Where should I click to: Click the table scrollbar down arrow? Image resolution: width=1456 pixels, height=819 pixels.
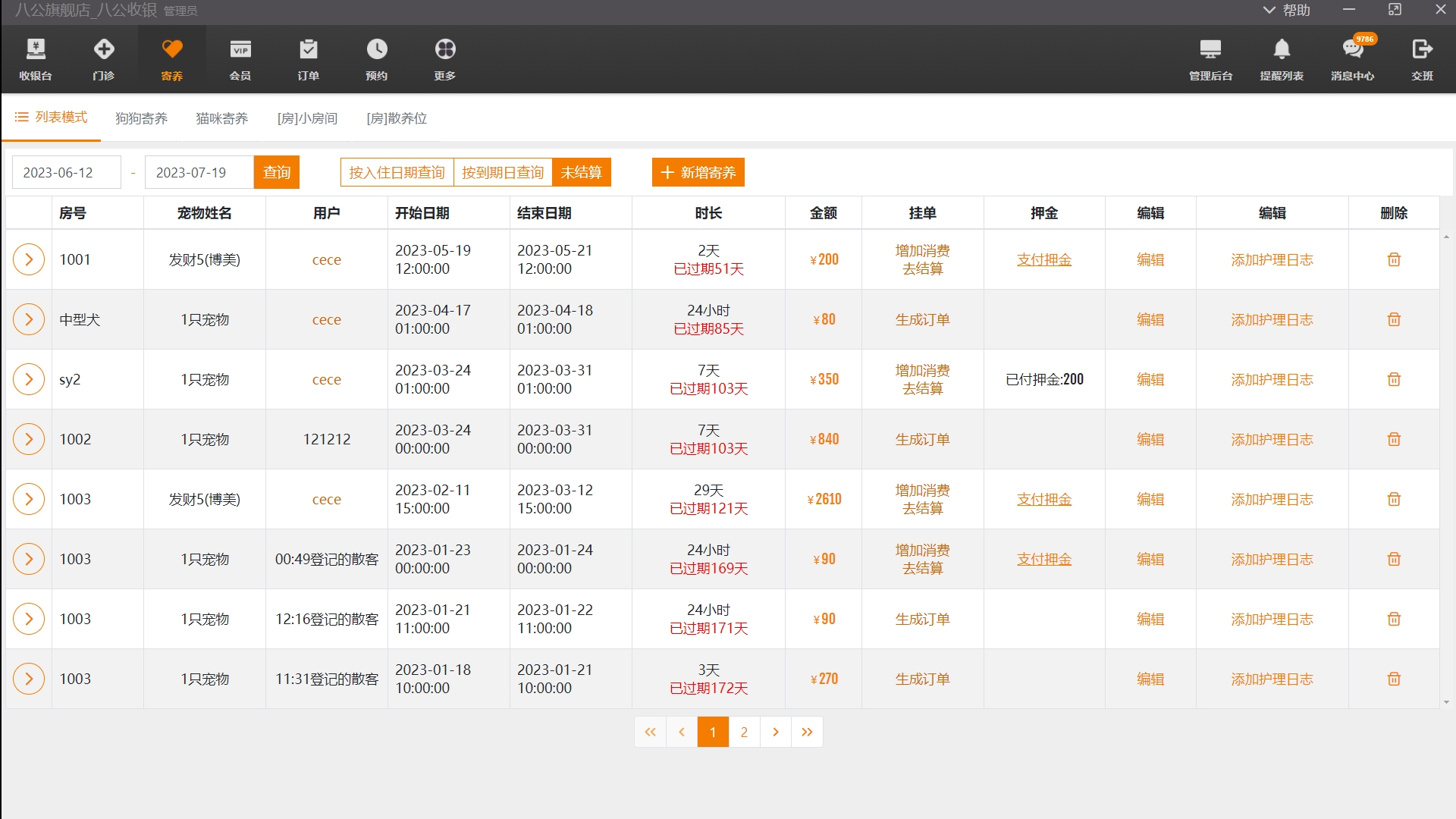click(x=1446, y=702)
